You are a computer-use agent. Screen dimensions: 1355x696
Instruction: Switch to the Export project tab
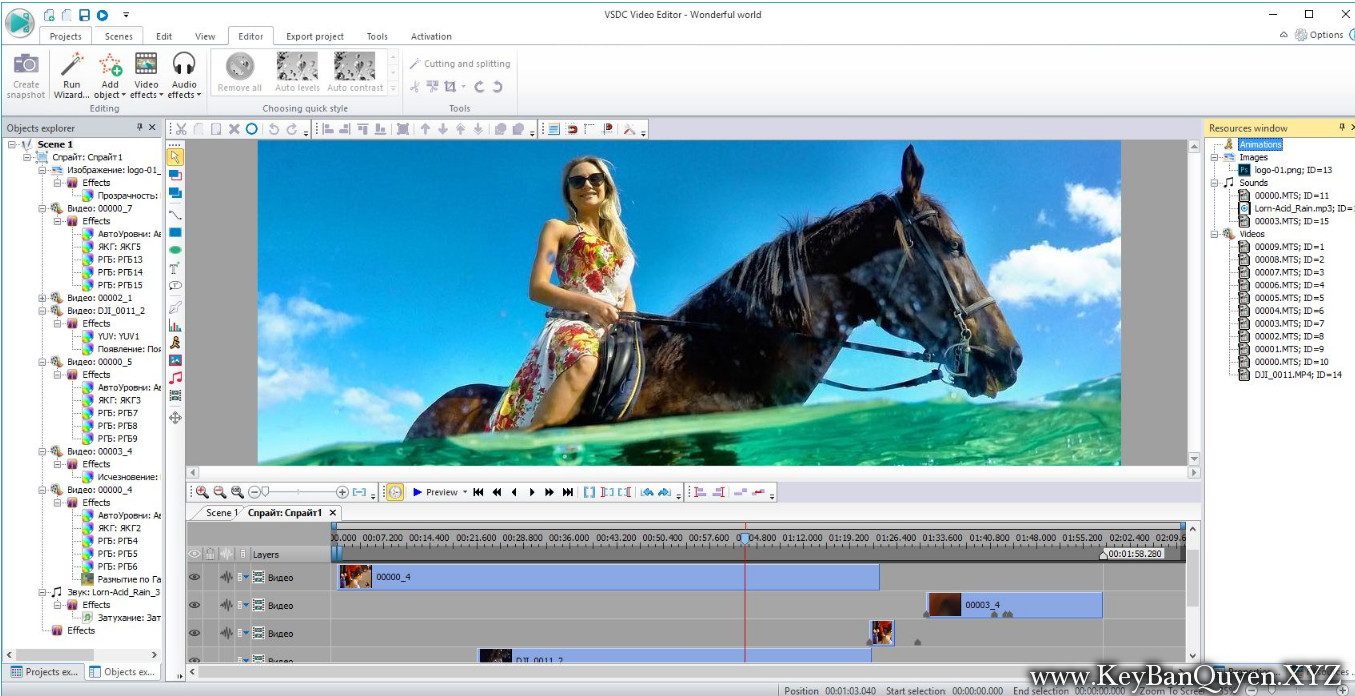point(314,36)
